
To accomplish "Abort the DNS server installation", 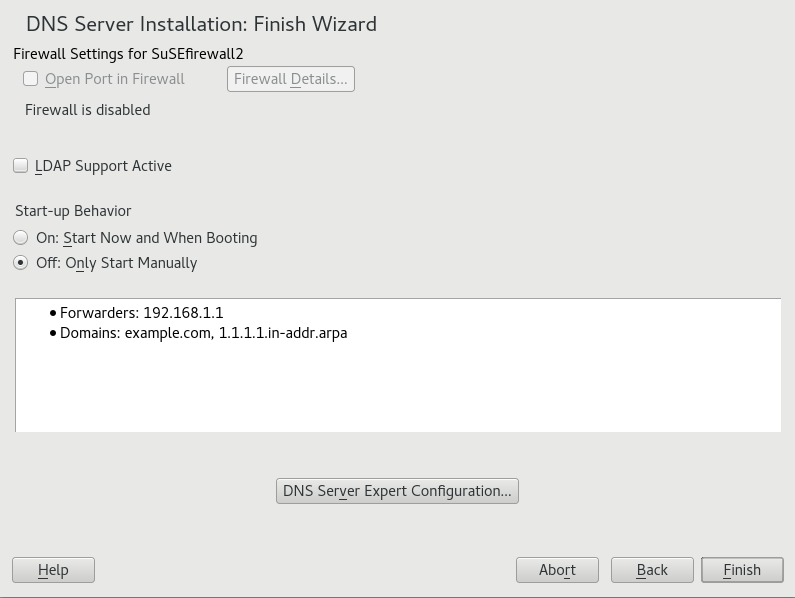I will pyautogui.click(x=557, y=570).
